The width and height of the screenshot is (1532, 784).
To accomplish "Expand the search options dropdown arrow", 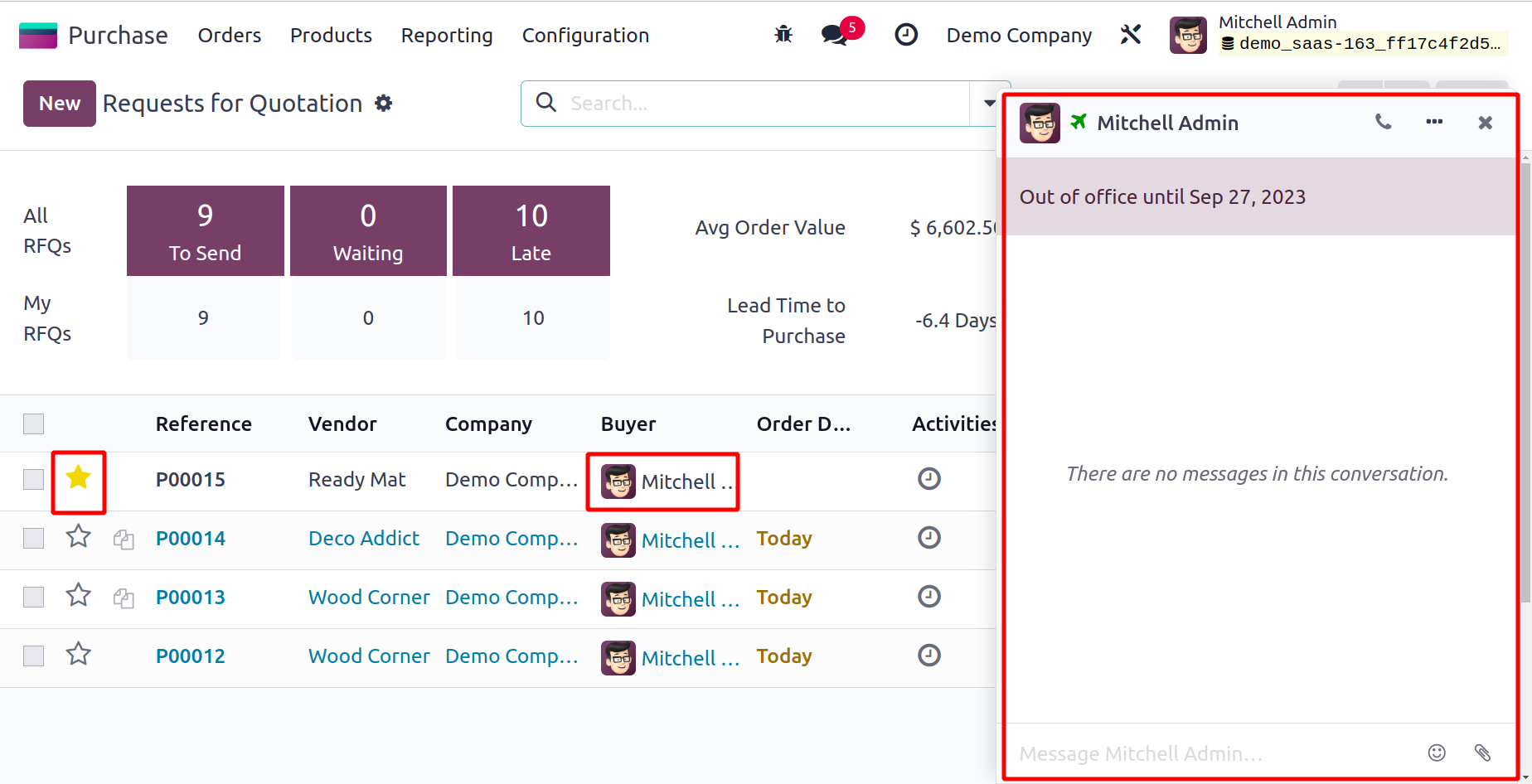I will (989, 104).
